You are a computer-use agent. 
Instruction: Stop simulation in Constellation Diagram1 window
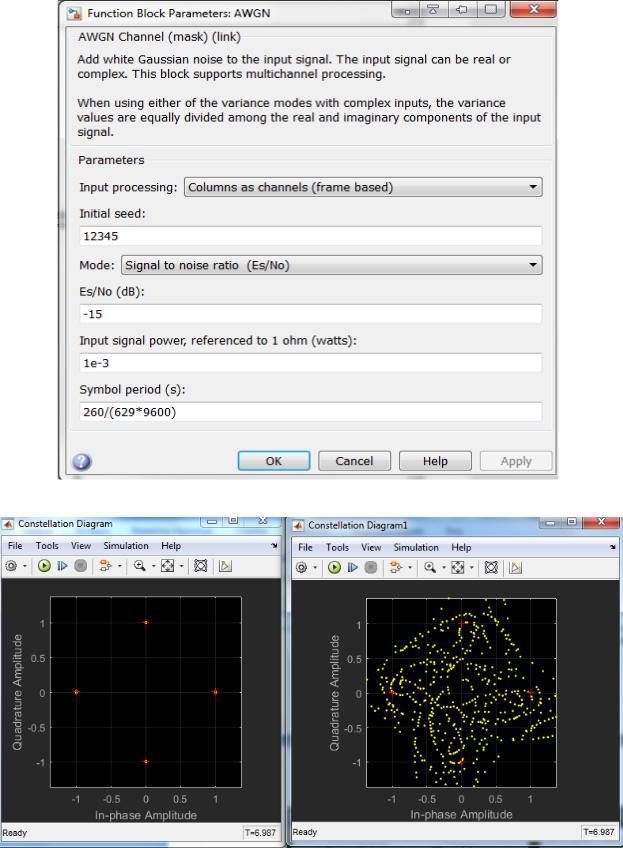coord(371,567)
